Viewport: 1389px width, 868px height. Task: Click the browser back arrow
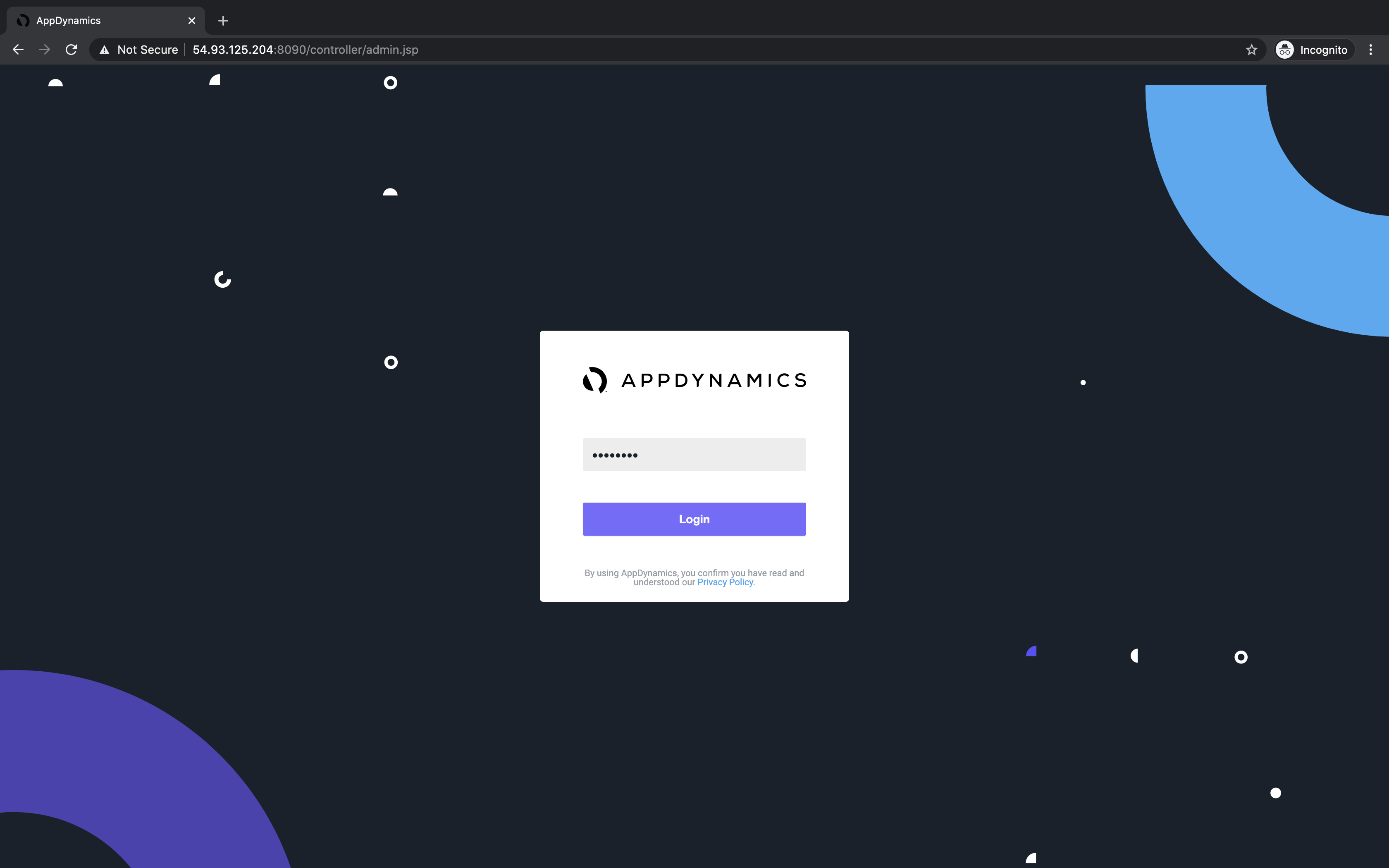[x=18, y=50]
